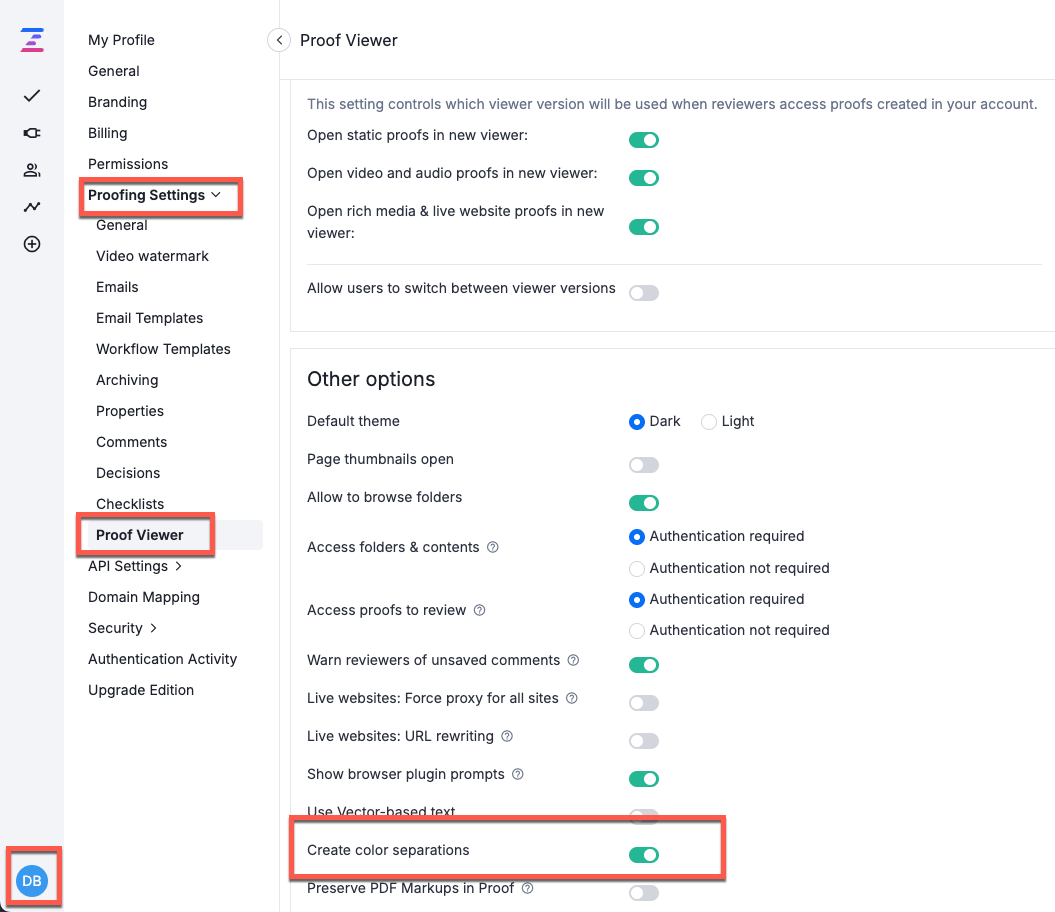
Task: Click the ZiflowPRO logo icon
Action: [32, 40]
